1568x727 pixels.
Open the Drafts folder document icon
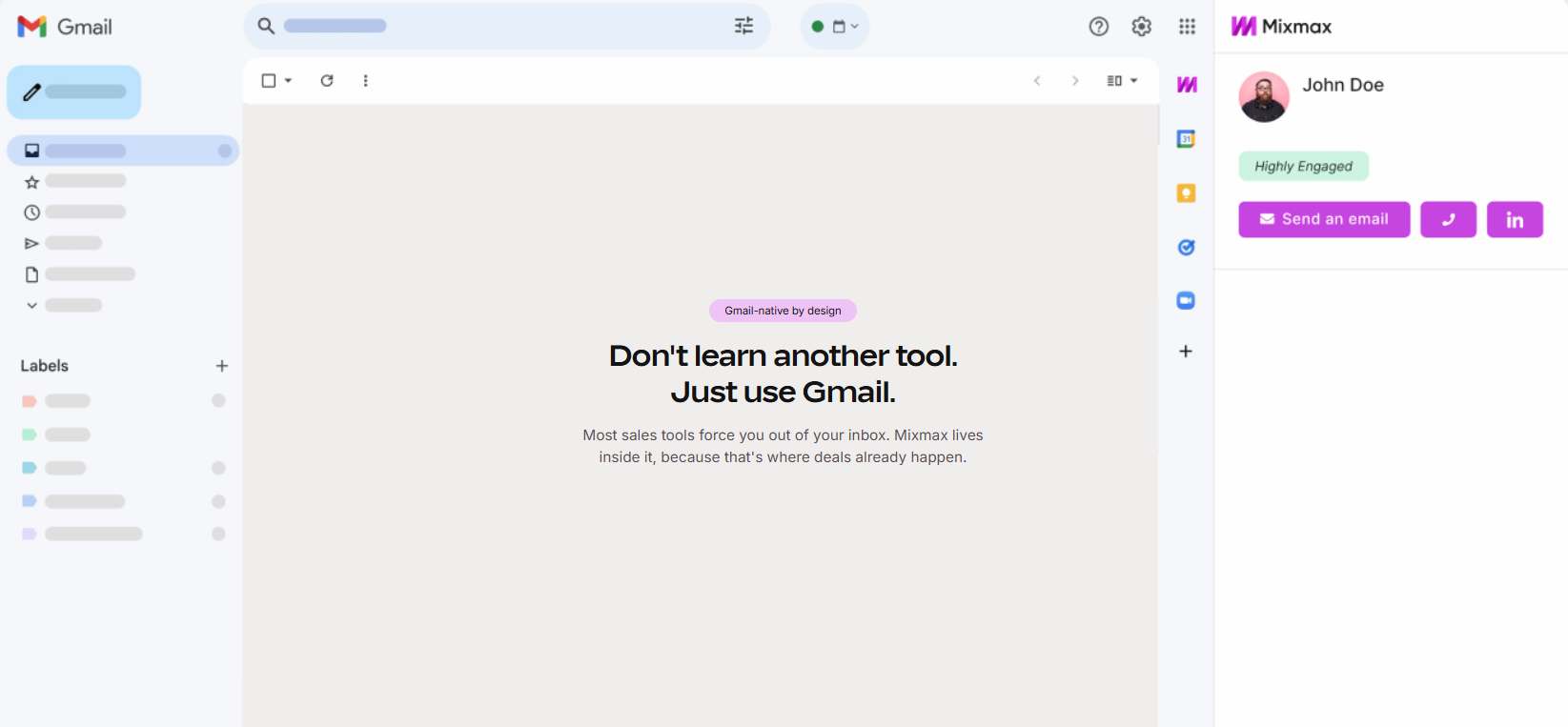click(x=32, y=274)
